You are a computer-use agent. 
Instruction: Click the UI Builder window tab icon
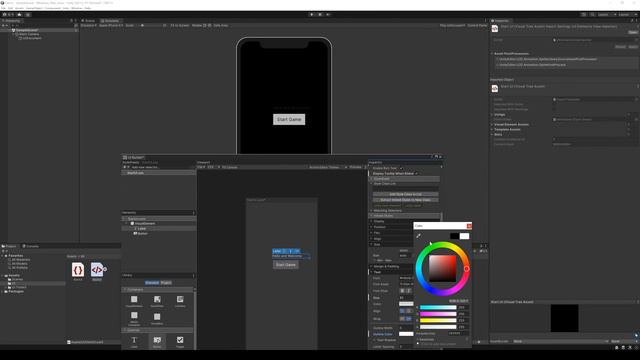tap(125, 157)
